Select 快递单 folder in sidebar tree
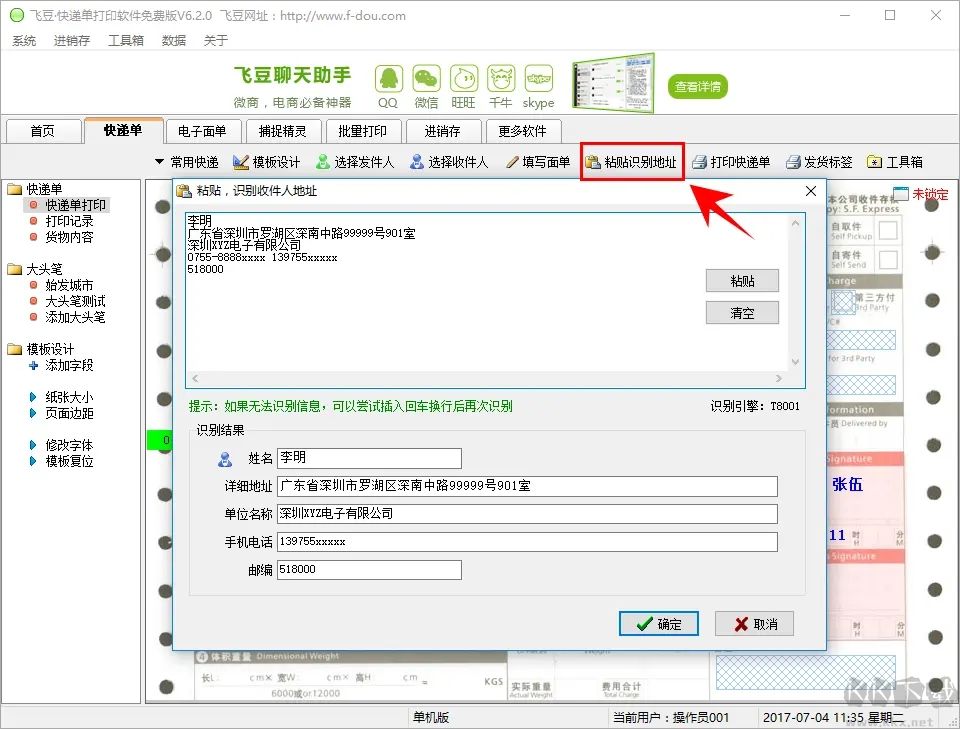Screen dimensions: 960x729 point(36,189)
